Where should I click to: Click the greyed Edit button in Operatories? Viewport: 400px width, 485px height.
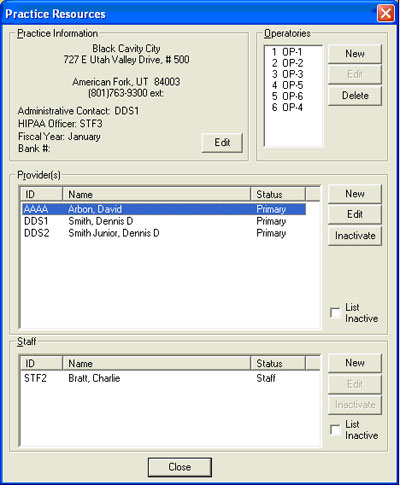355,74
